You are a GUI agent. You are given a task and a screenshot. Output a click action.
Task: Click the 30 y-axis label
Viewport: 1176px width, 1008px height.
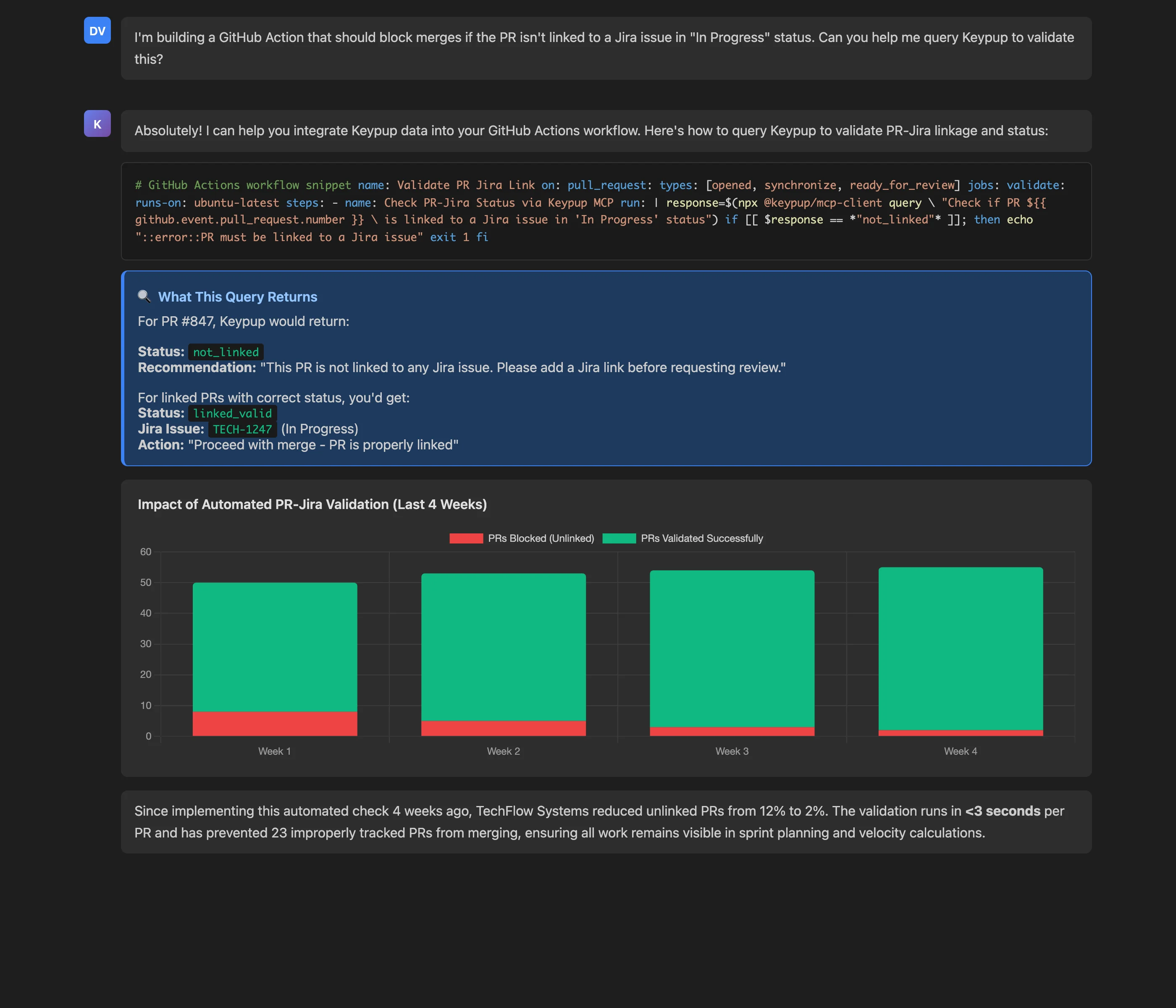click(146, 643)
